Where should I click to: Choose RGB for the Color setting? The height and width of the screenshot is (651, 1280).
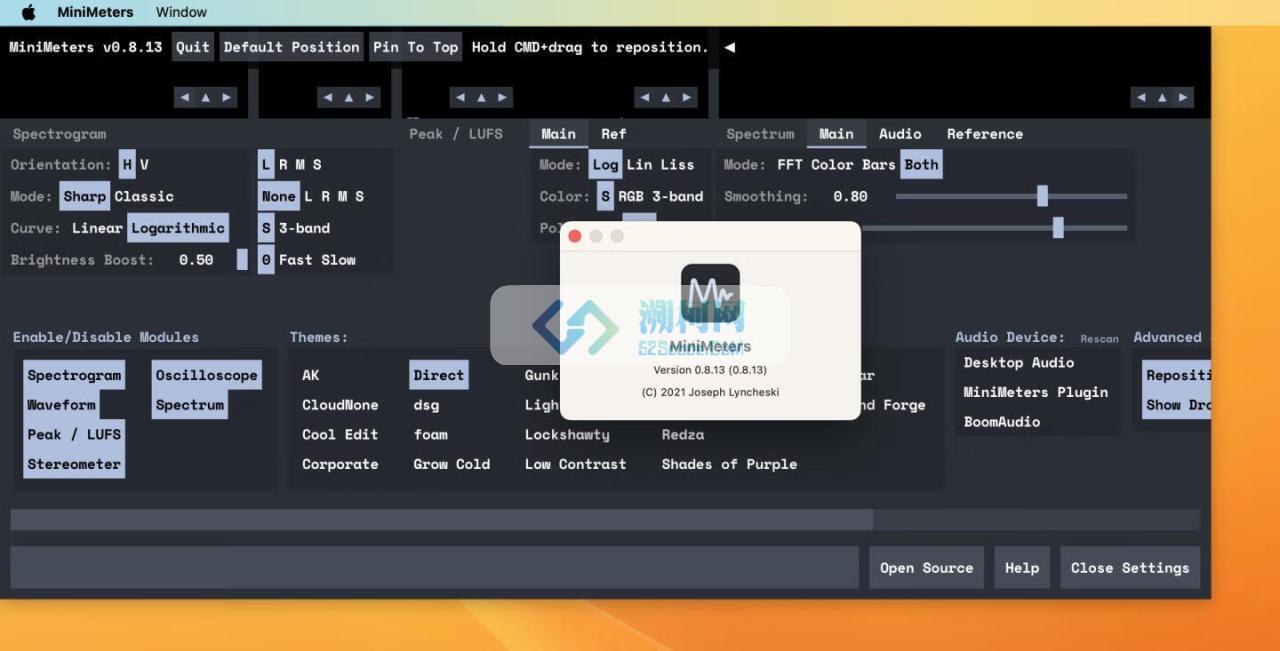click(631, 196)
